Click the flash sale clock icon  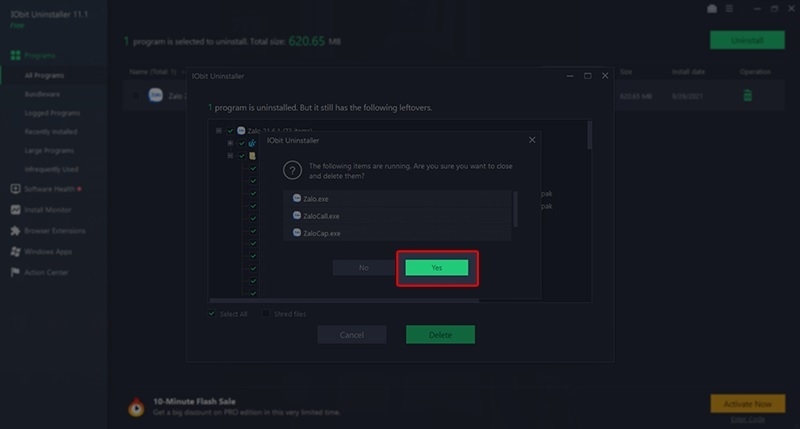(x=135, y=406)
